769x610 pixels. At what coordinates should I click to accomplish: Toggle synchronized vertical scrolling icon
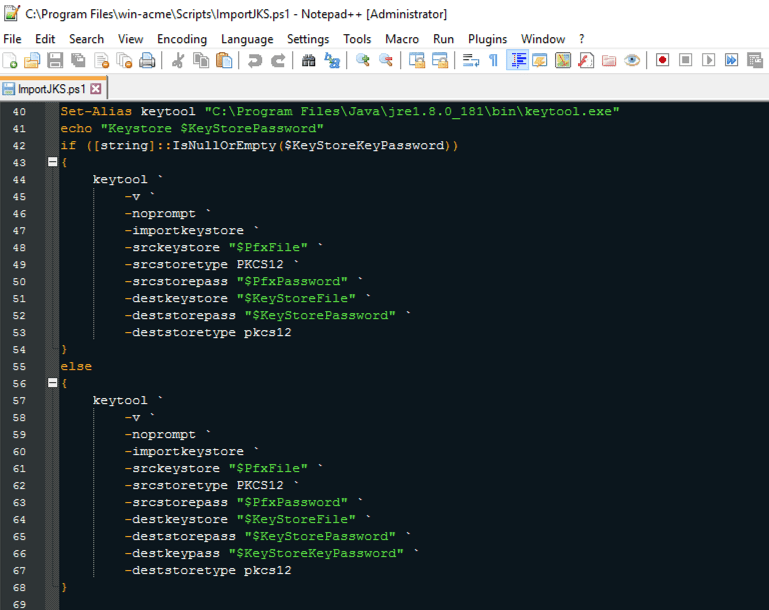tap(417, 60)
